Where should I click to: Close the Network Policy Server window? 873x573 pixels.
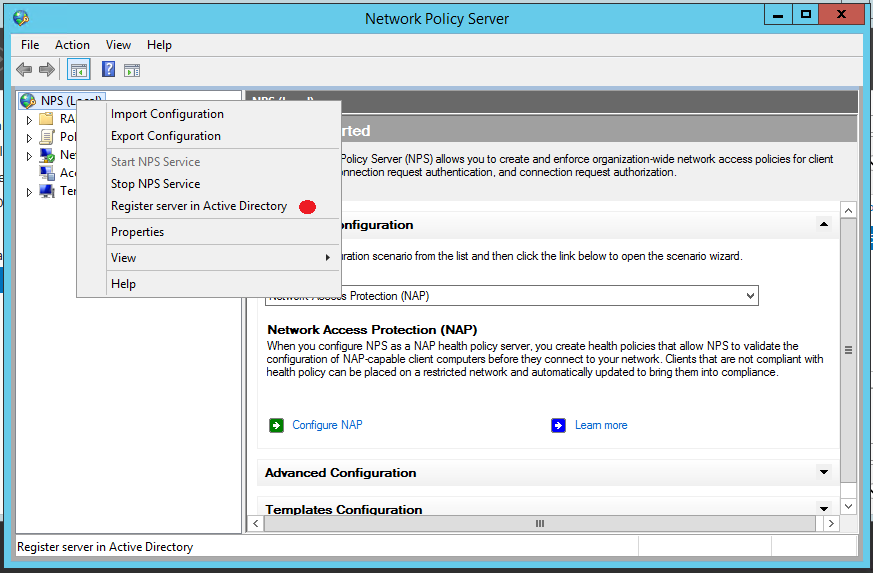[x=841, y=14]
